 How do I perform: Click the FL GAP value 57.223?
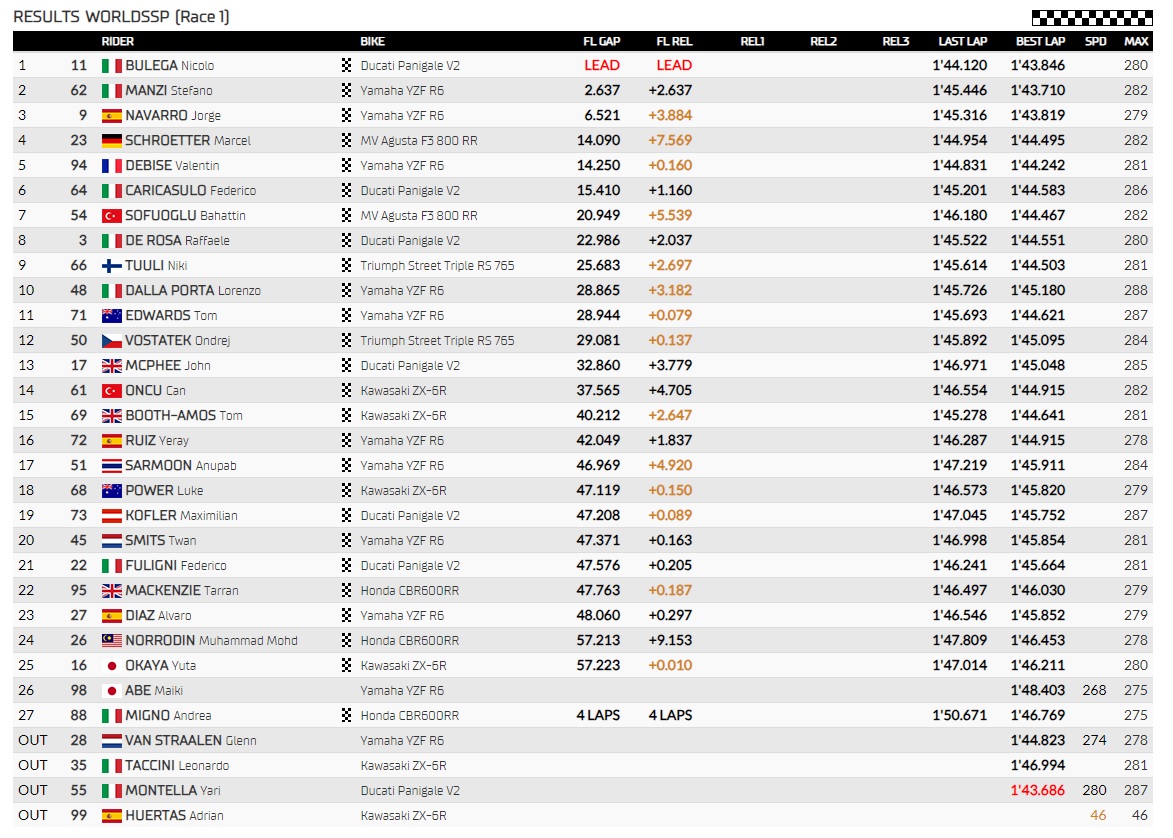[x=598, y=665]
